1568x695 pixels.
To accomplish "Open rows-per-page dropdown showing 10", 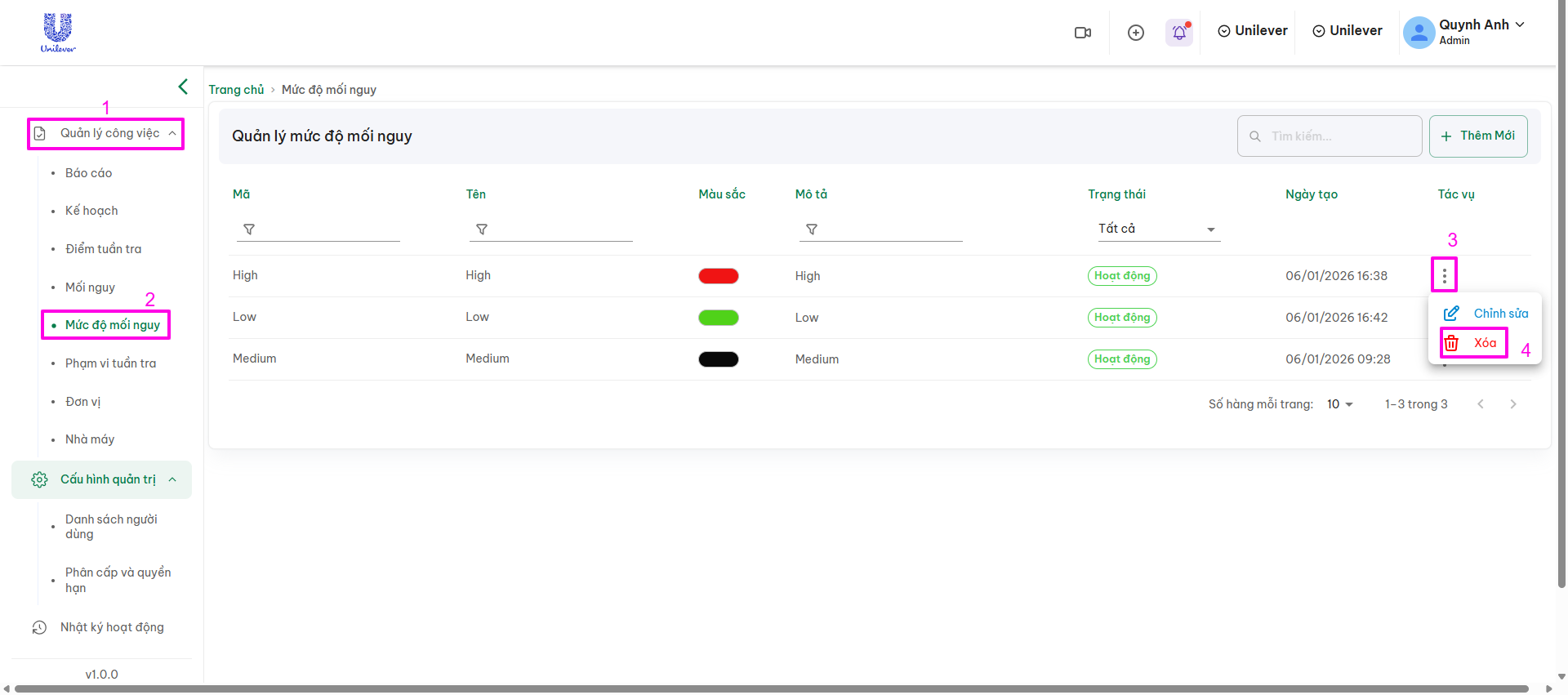I will coord(1339,404).
